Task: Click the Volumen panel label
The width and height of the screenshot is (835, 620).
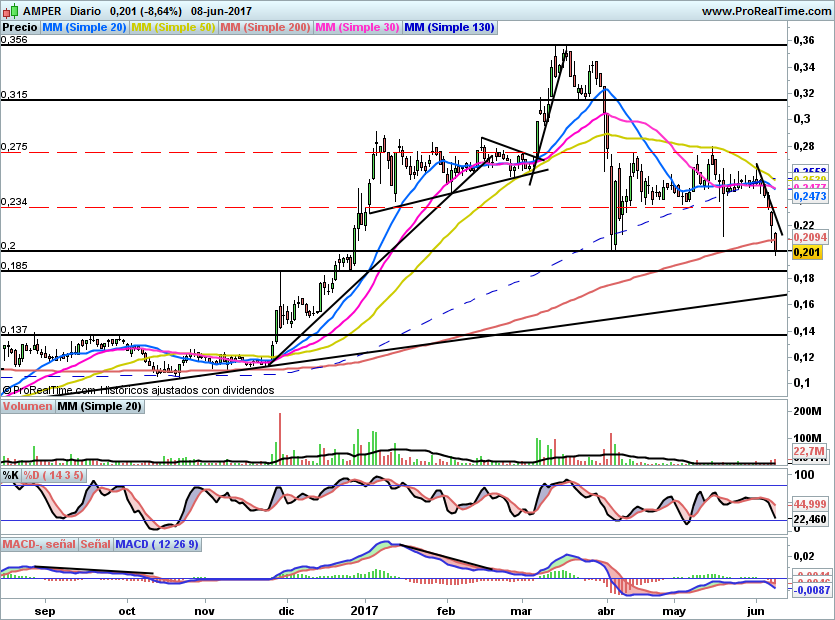Action: [28, 407]
